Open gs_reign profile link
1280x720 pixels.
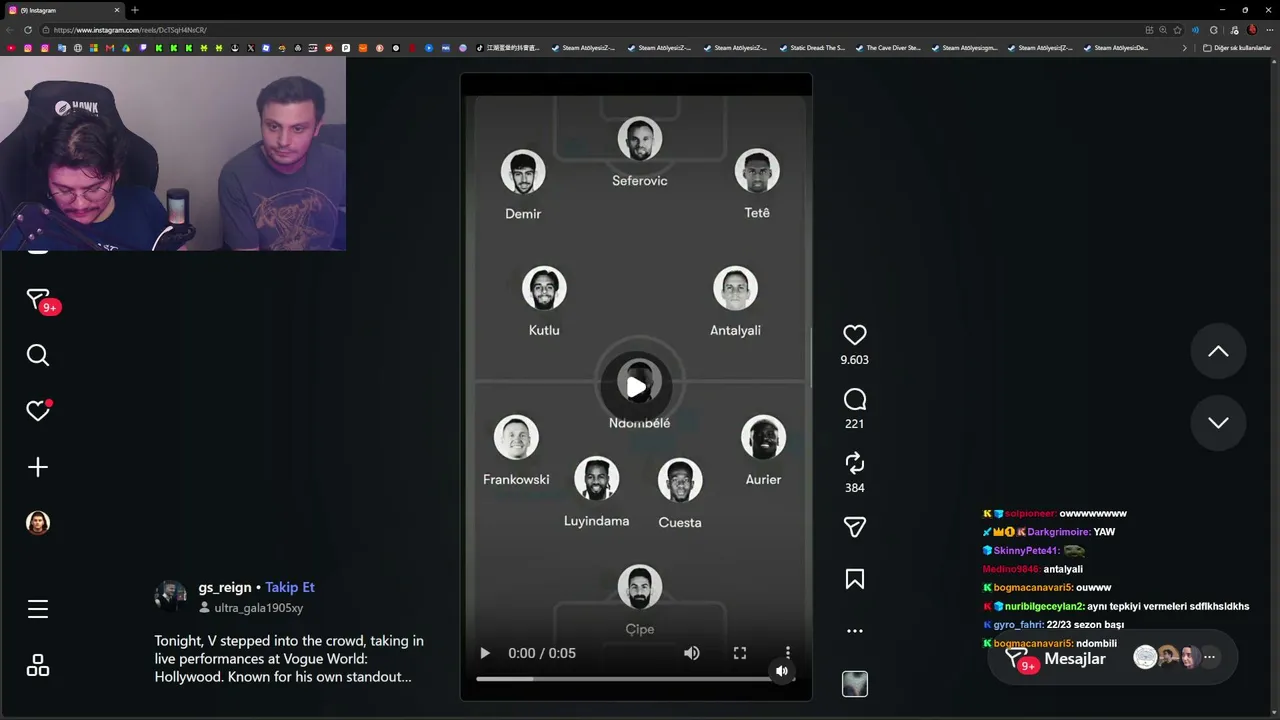point(225,587)
